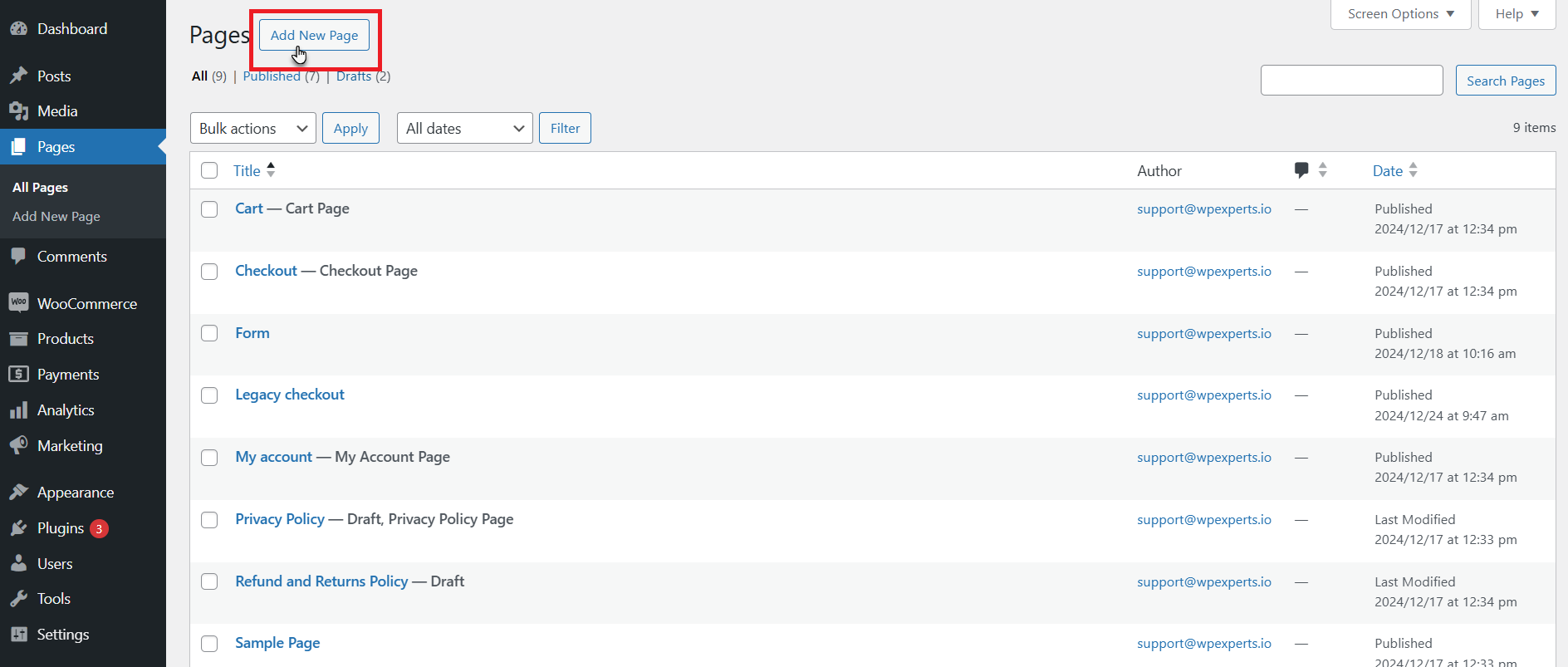The width and height of the screenshot is (1568, 667).
Task: Click the Analytics bar chart icon
Action: click(18, 410)
